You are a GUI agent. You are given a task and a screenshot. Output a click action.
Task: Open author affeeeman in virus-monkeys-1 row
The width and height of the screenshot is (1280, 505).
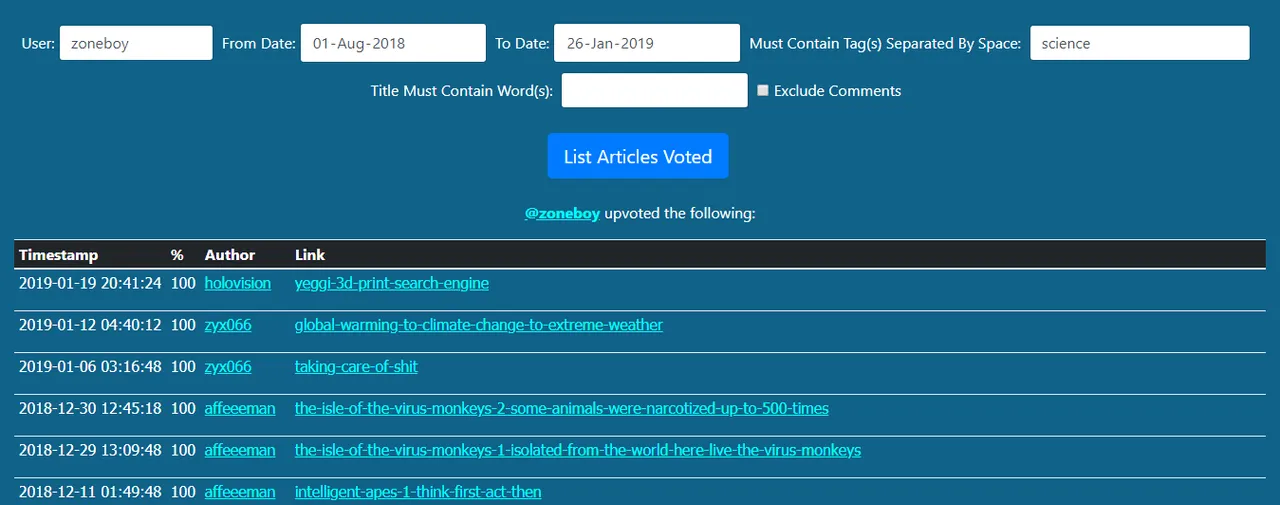[x=240, y=450]
